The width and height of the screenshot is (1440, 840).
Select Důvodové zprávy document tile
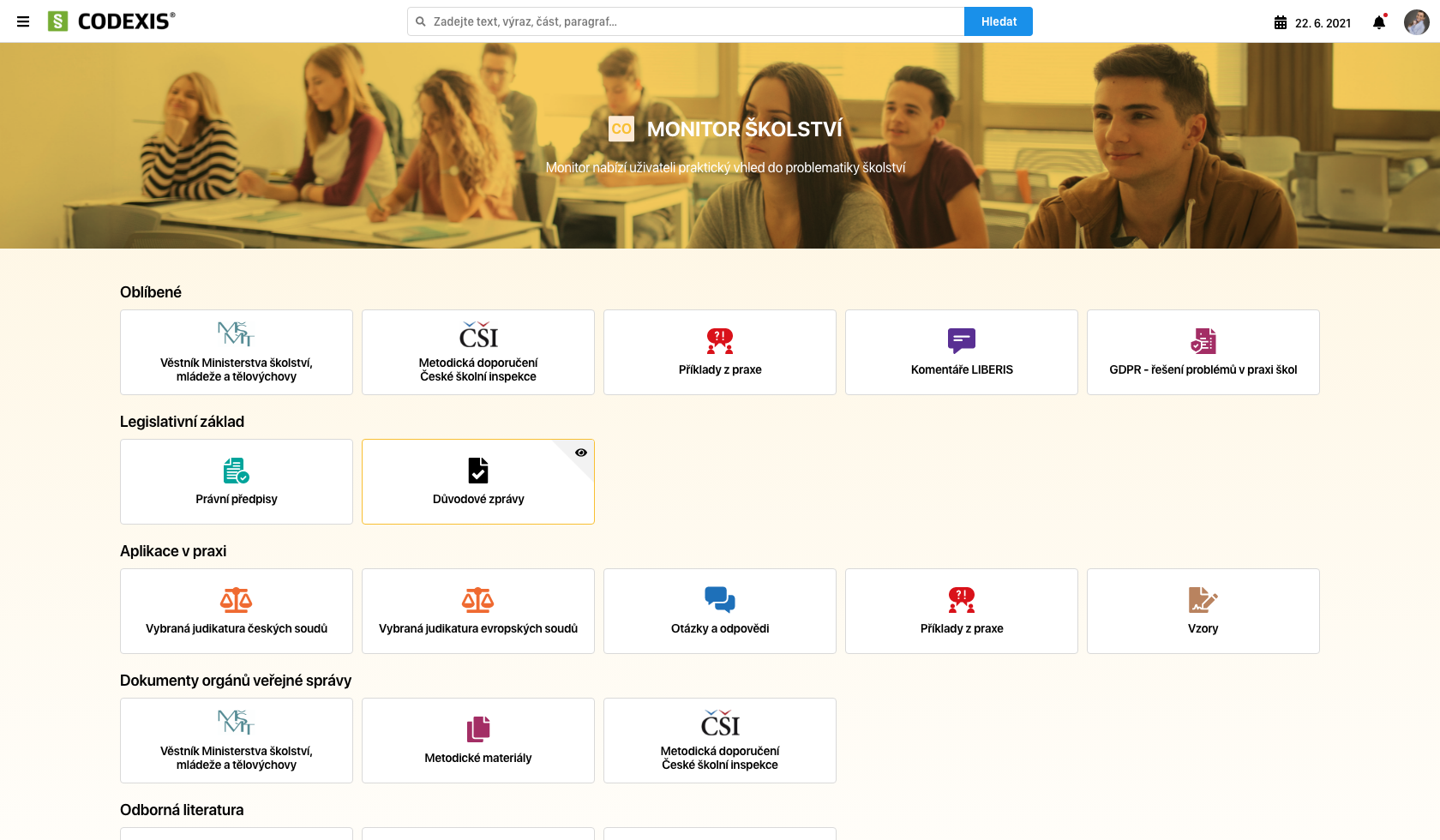[477, 482]
